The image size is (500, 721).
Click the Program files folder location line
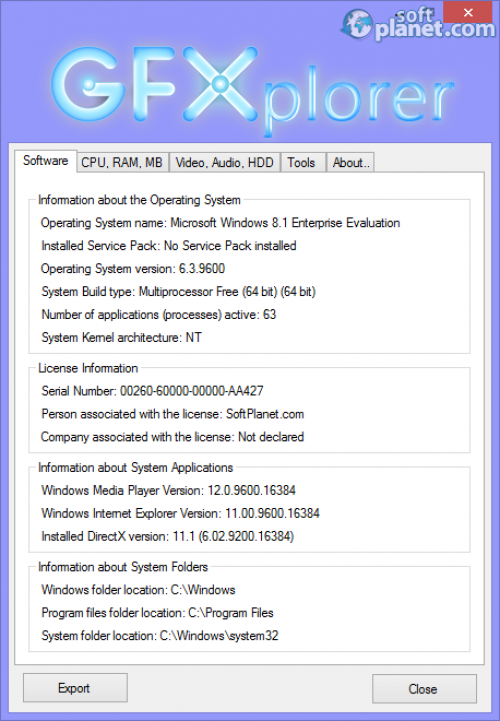[157, 613]
